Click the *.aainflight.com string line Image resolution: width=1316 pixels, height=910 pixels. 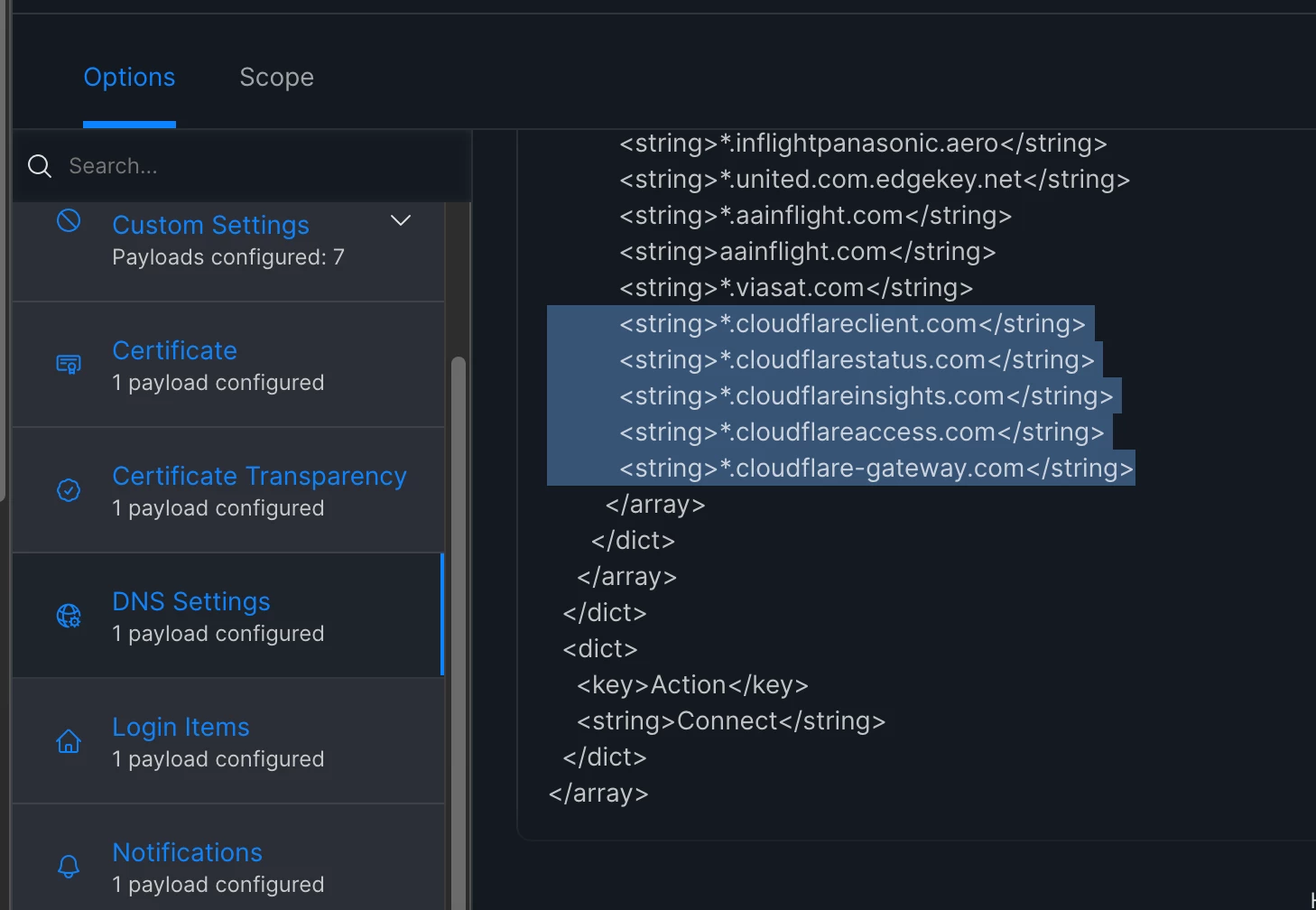(815, 216)
